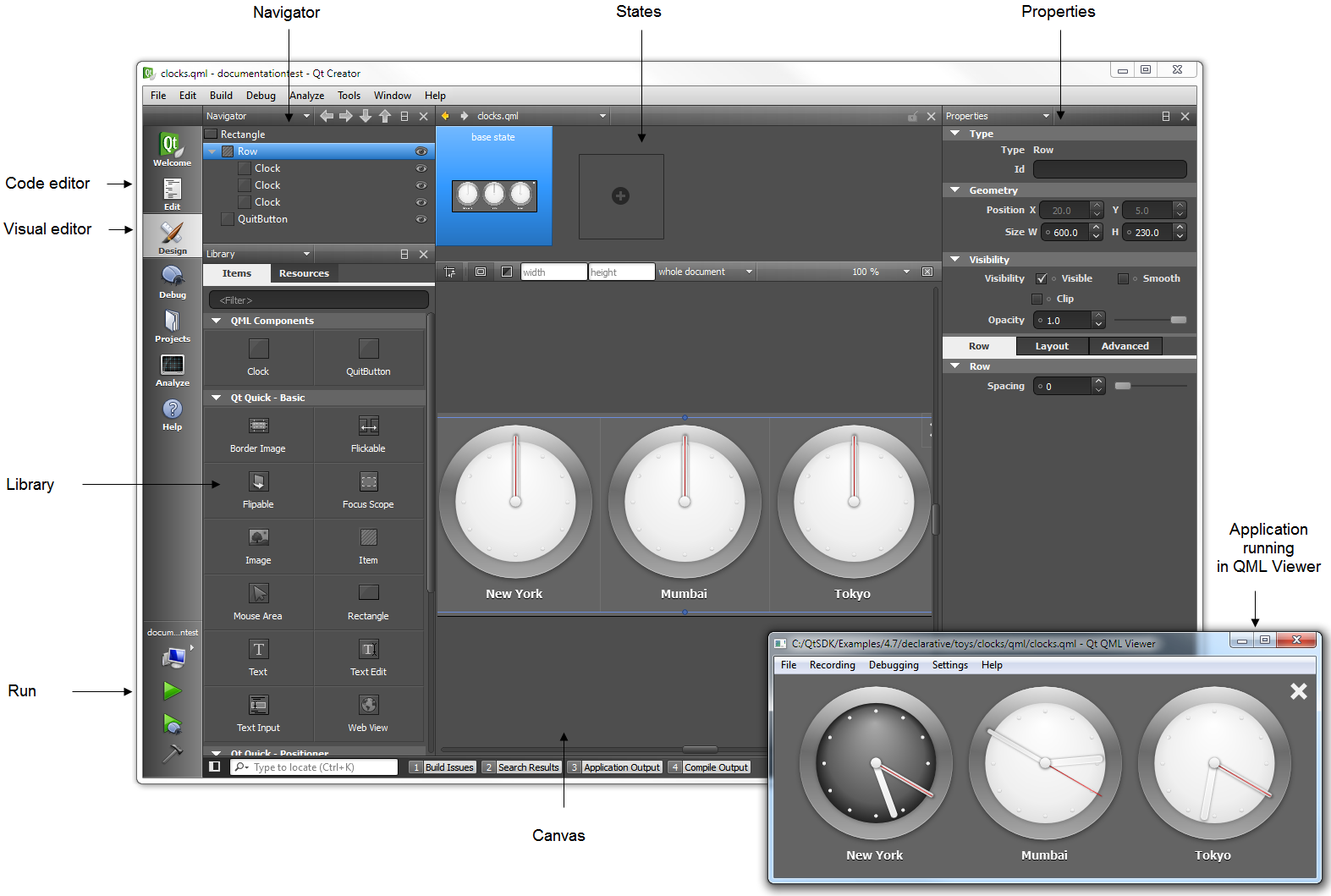Move item left in Navigator toolbar

point(327,116)
